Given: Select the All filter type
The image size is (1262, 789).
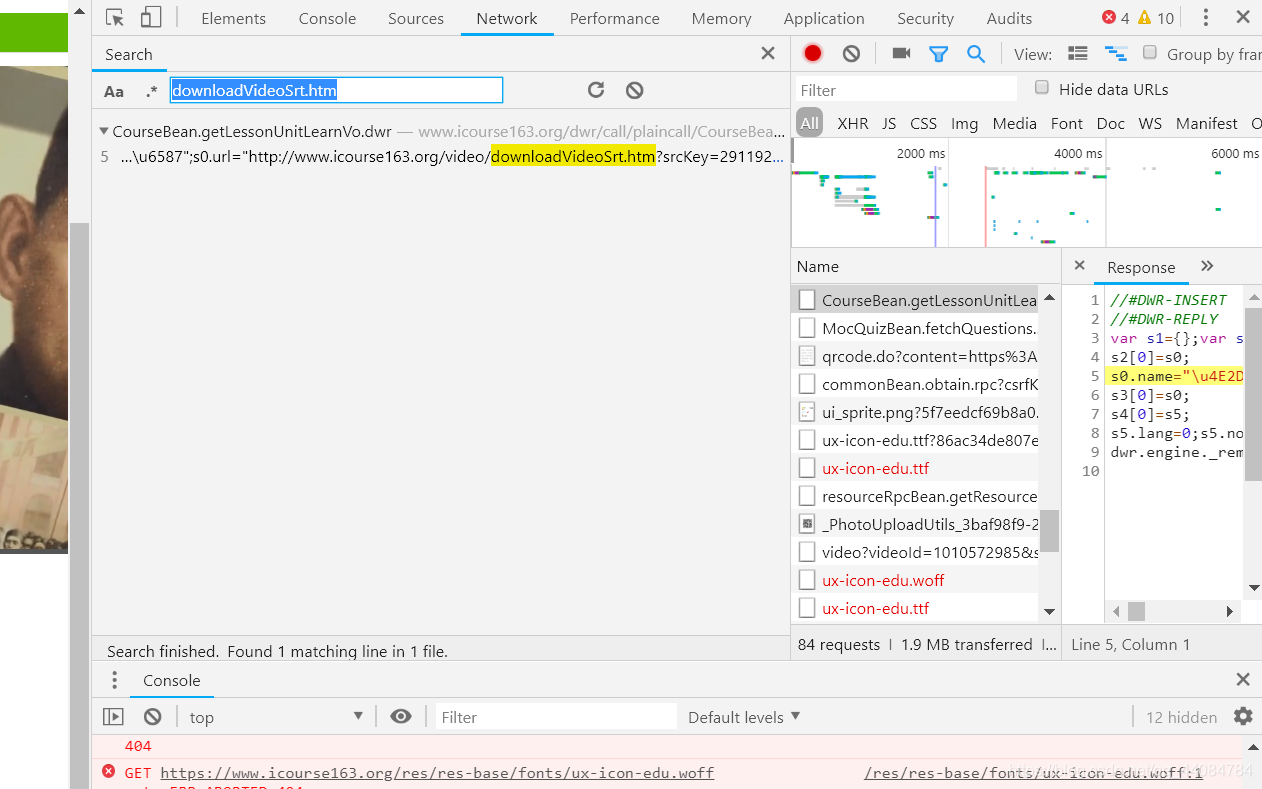Looking at the screenshot, I should (x=809, y=123).
